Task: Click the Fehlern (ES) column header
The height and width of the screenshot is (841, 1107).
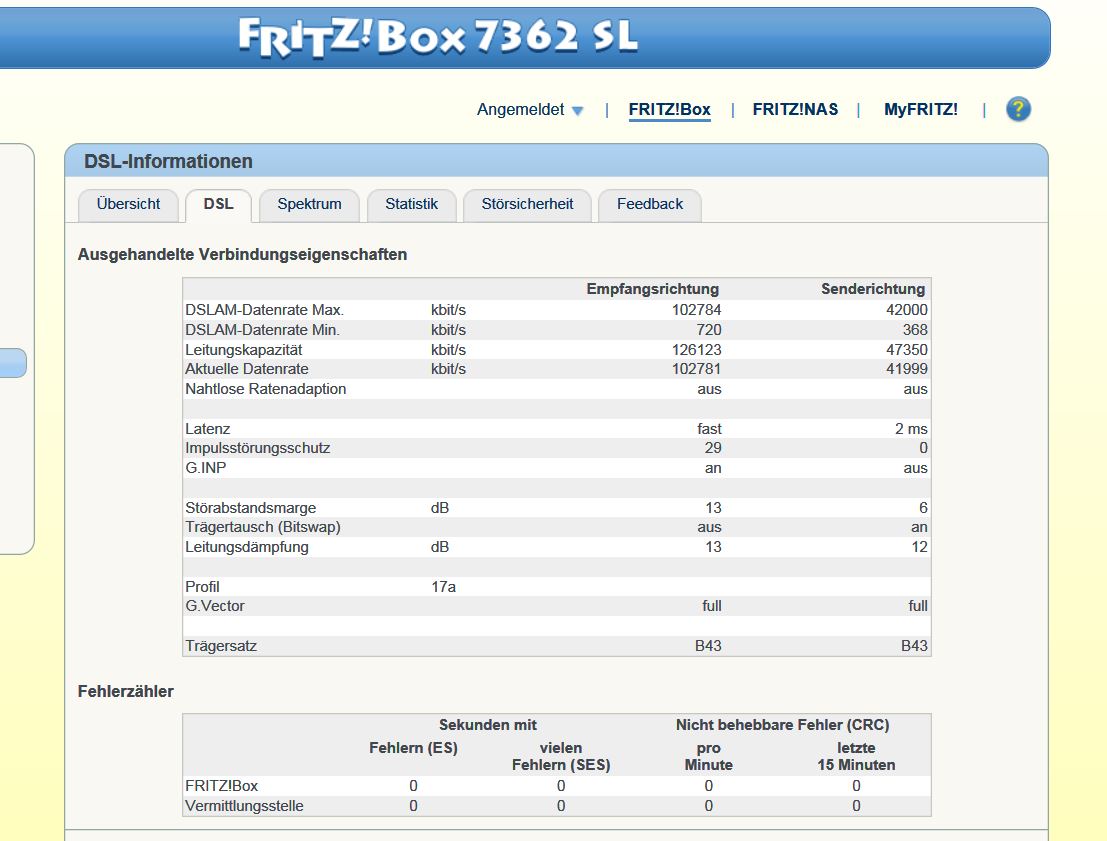Action: pyautogui.click(x=413, y=748)
